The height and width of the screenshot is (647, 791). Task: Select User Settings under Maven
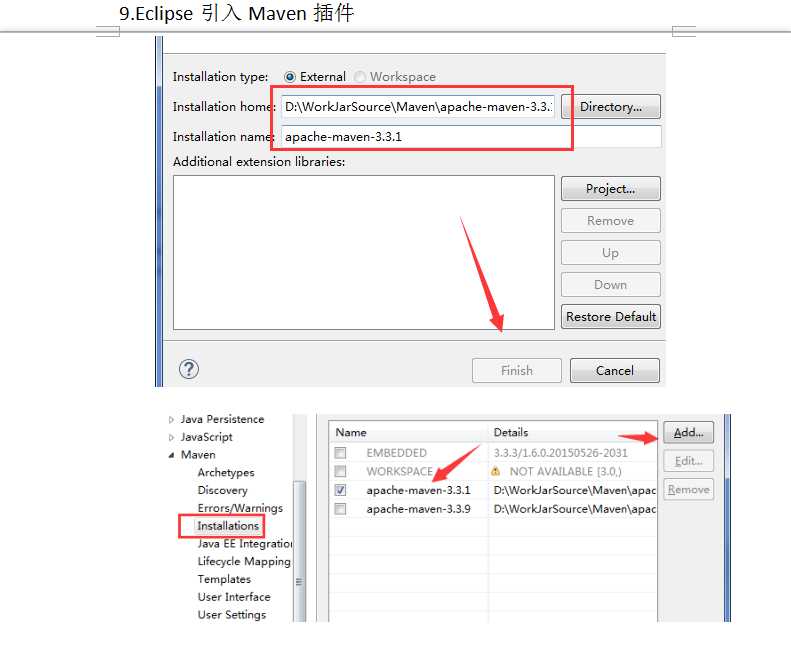pyautogui.click(x=232, y=615)
